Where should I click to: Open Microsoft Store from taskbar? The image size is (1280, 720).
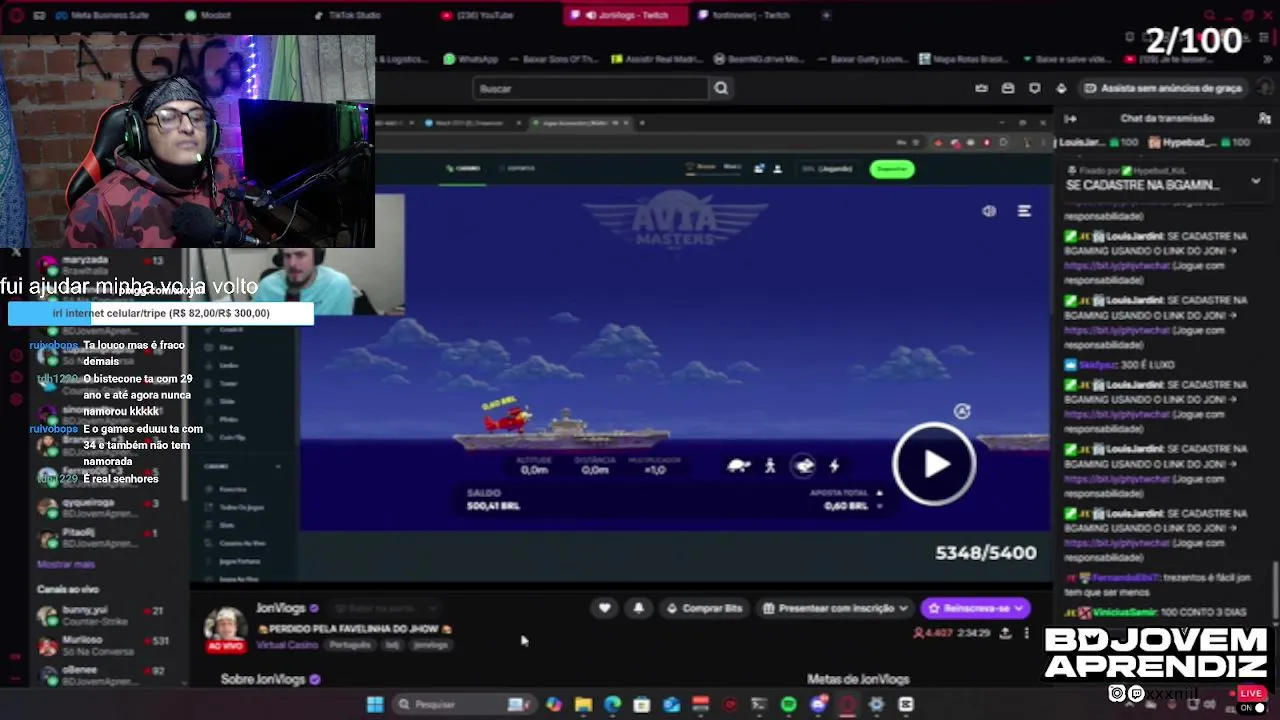click(641, 704)
